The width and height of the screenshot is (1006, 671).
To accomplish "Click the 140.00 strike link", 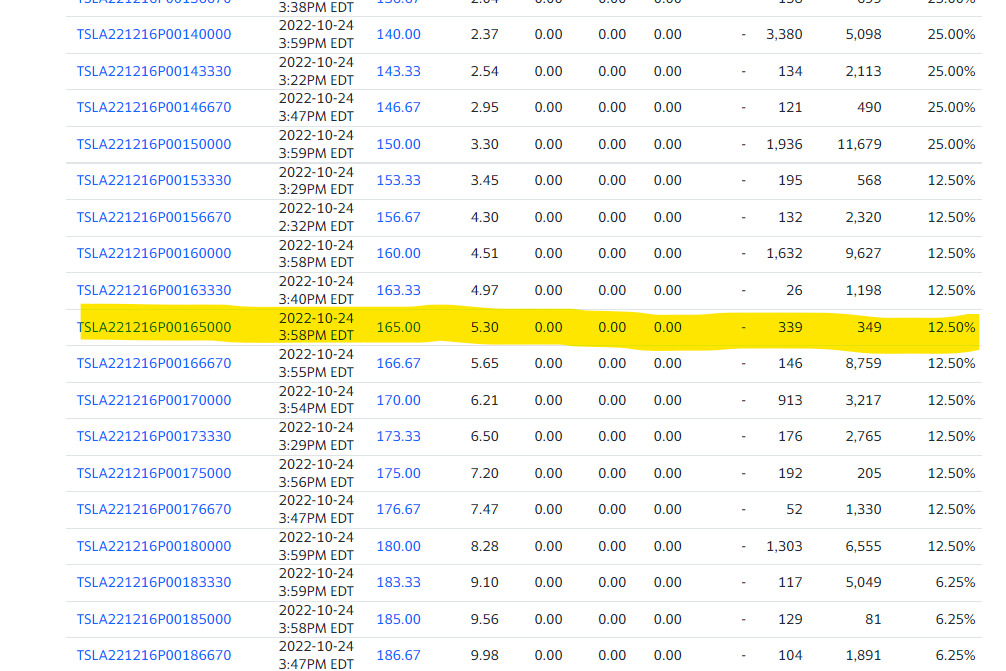I will tap(398, 35).
